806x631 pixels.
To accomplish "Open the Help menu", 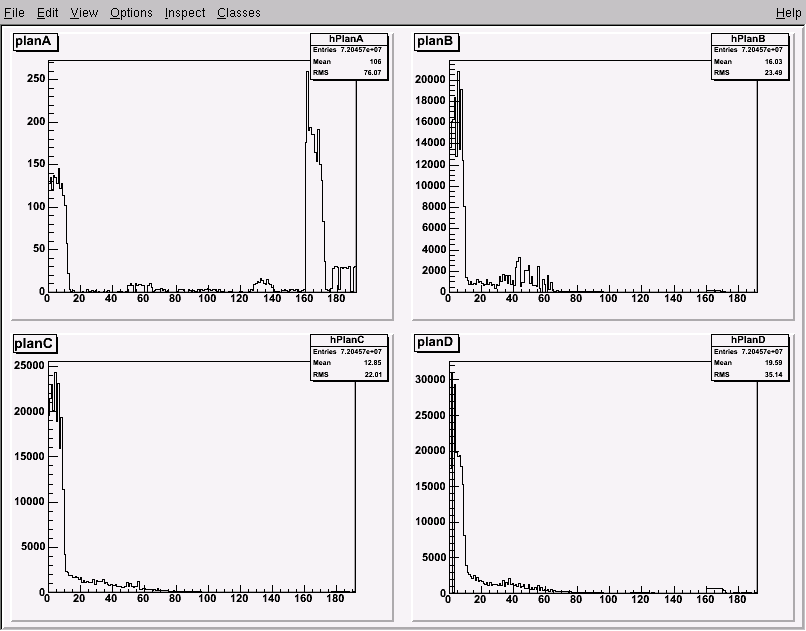I will [788, 13].
